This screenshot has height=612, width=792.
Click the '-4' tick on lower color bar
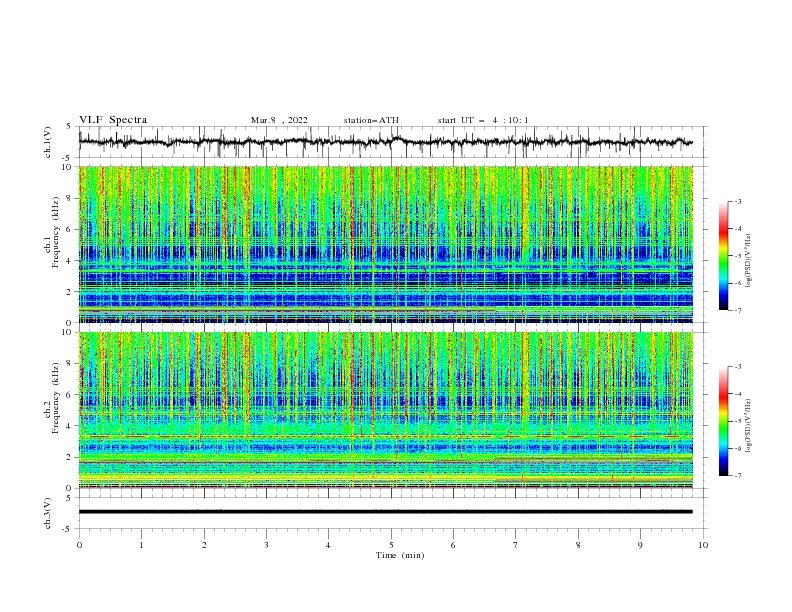[x=737, y=394]
